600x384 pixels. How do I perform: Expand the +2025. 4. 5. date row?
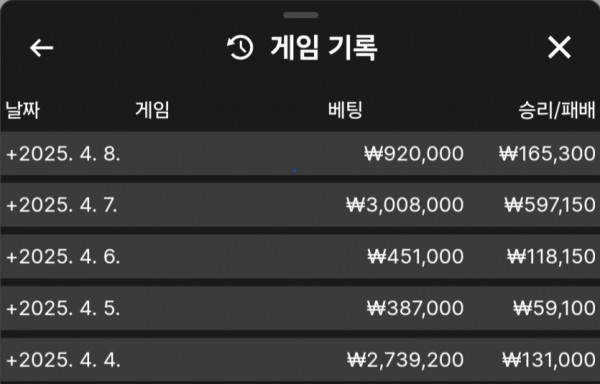click(x=300, y=308)
